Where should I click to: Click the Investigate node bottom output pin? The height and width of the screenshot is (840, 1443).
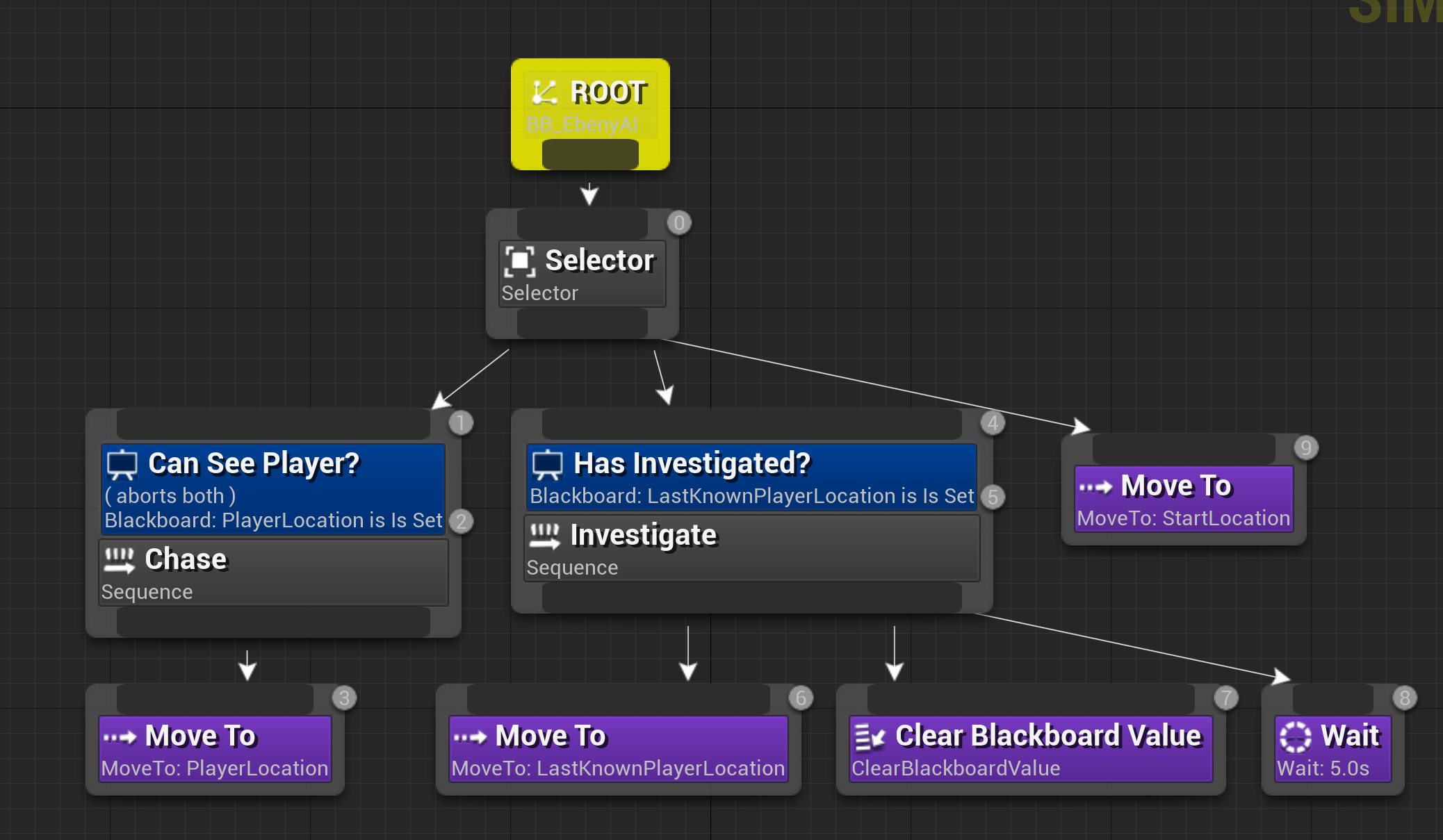751,598
